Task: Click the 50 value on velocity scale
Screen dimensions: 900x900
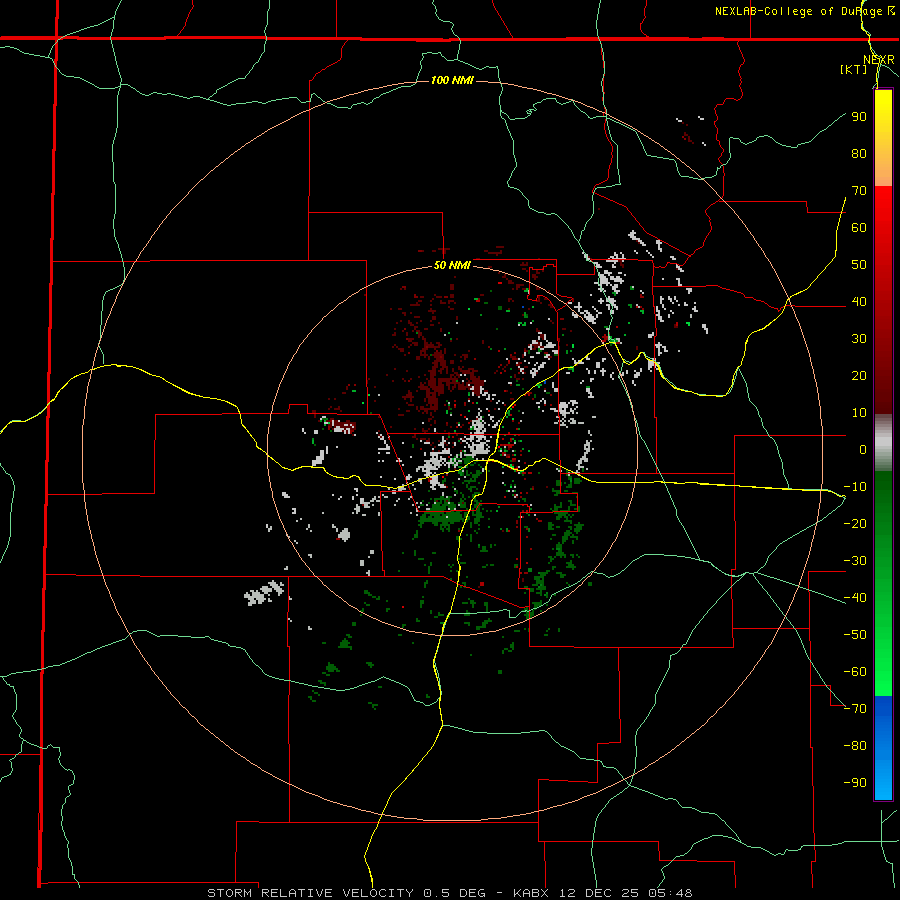Action: (859, 265)
